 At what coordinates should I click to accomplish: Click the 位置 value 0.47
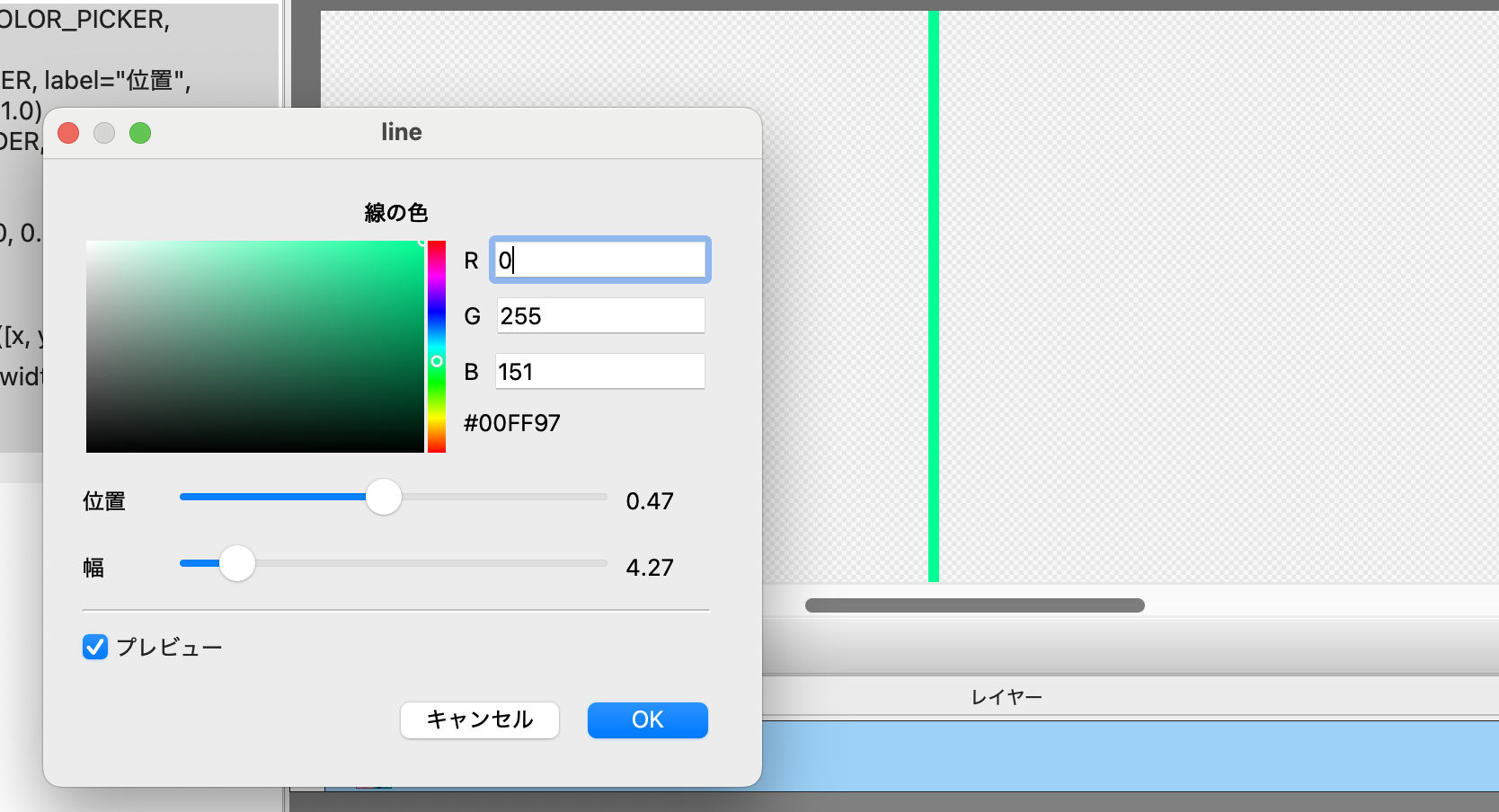tap(649, 501)
